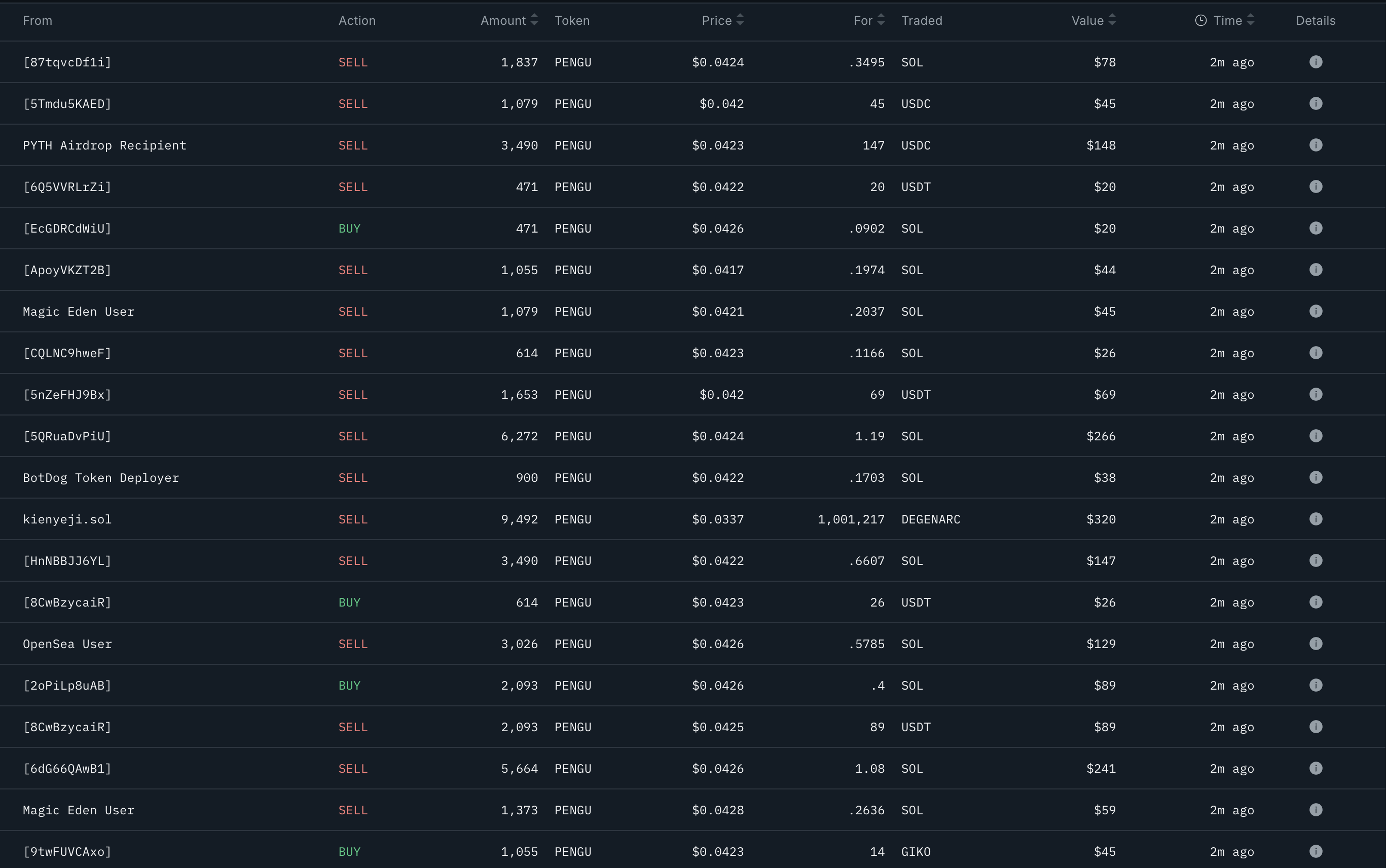
Task: View details icon for kienyeji.sol trade
Action: pyautogui.click(x=1316, y=519)
